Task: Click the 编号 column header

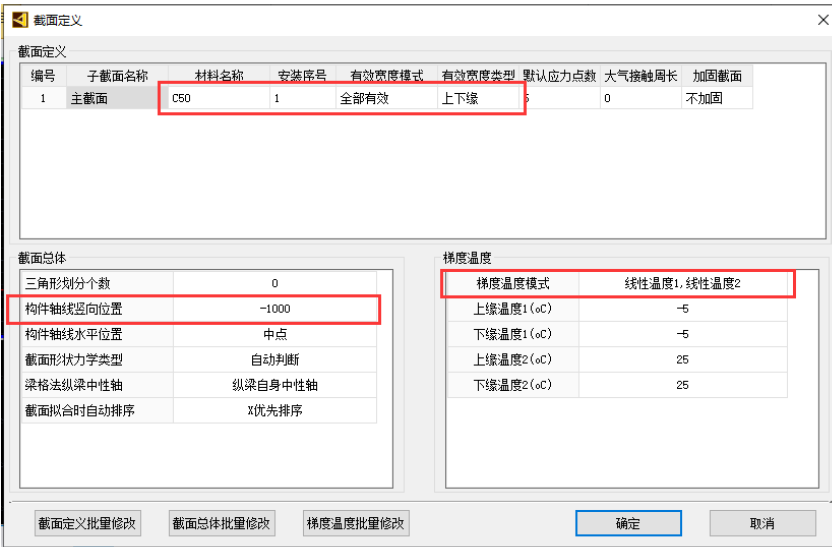Action: 43,76
